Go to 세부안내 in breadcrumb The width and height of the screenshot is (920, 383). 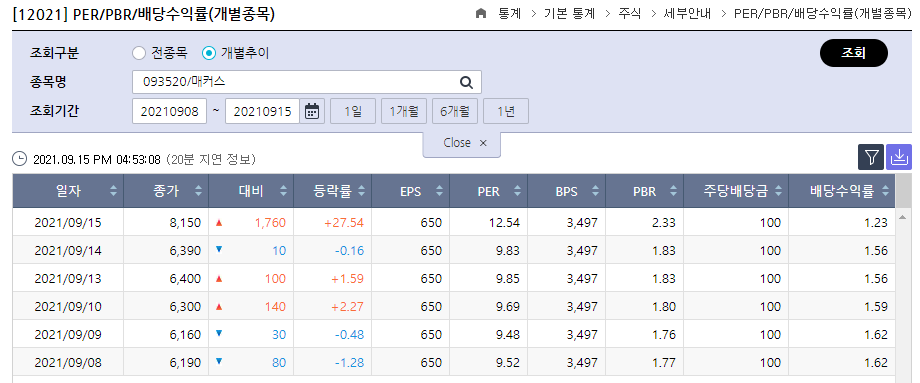point(688,14)
